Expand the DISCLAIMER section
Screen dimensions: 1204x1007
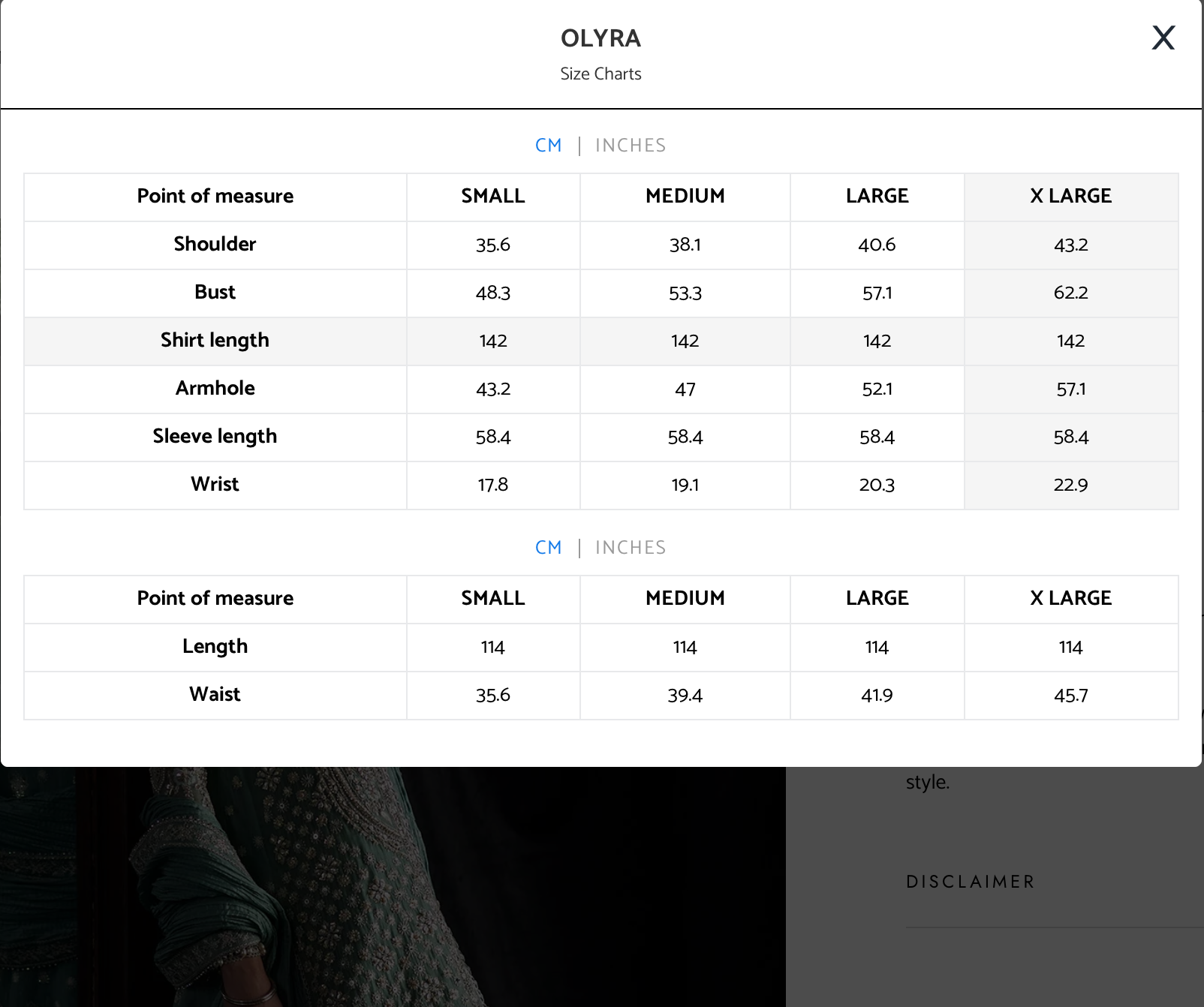[x=971, y=882]
